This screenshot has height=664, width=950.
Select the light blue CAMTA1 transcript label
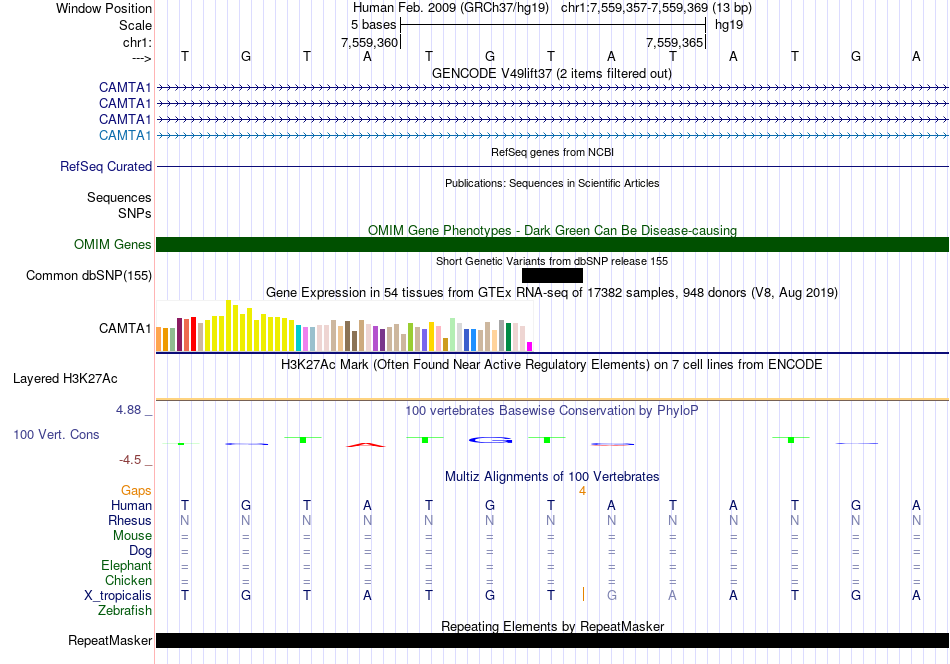[x=125, y=135]
